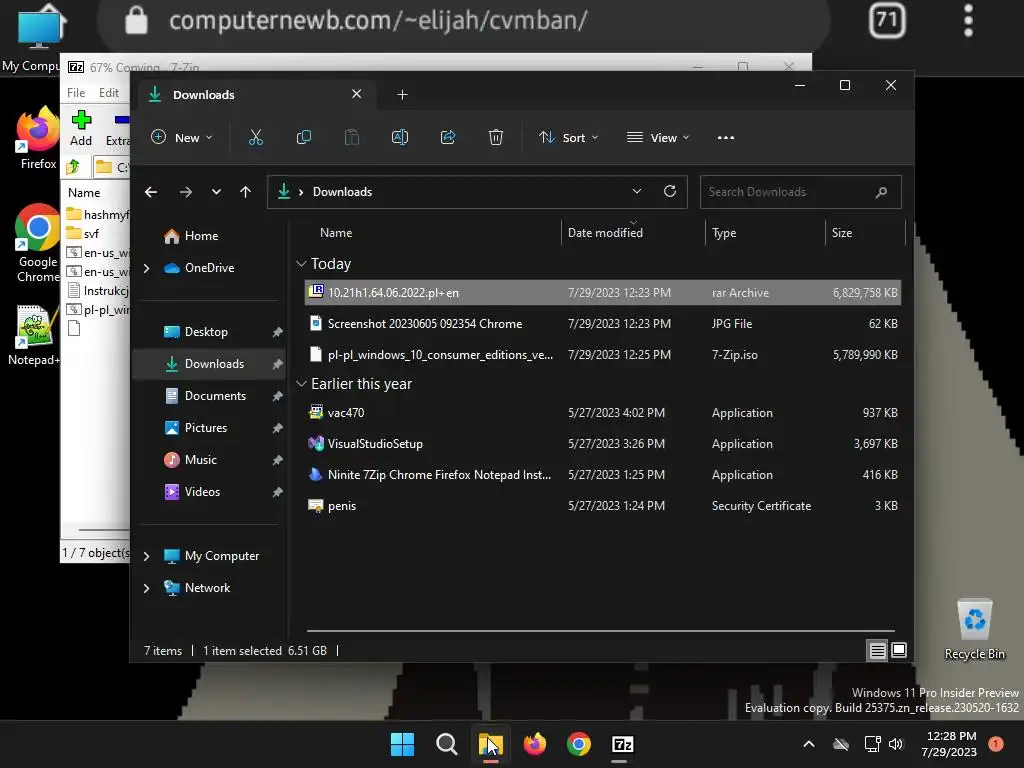The height and width of the screenshot is (768, 1024).
Task: Open Google Chrome desktop shortcut
Action: pyautogui.click(x=38, y=243)
